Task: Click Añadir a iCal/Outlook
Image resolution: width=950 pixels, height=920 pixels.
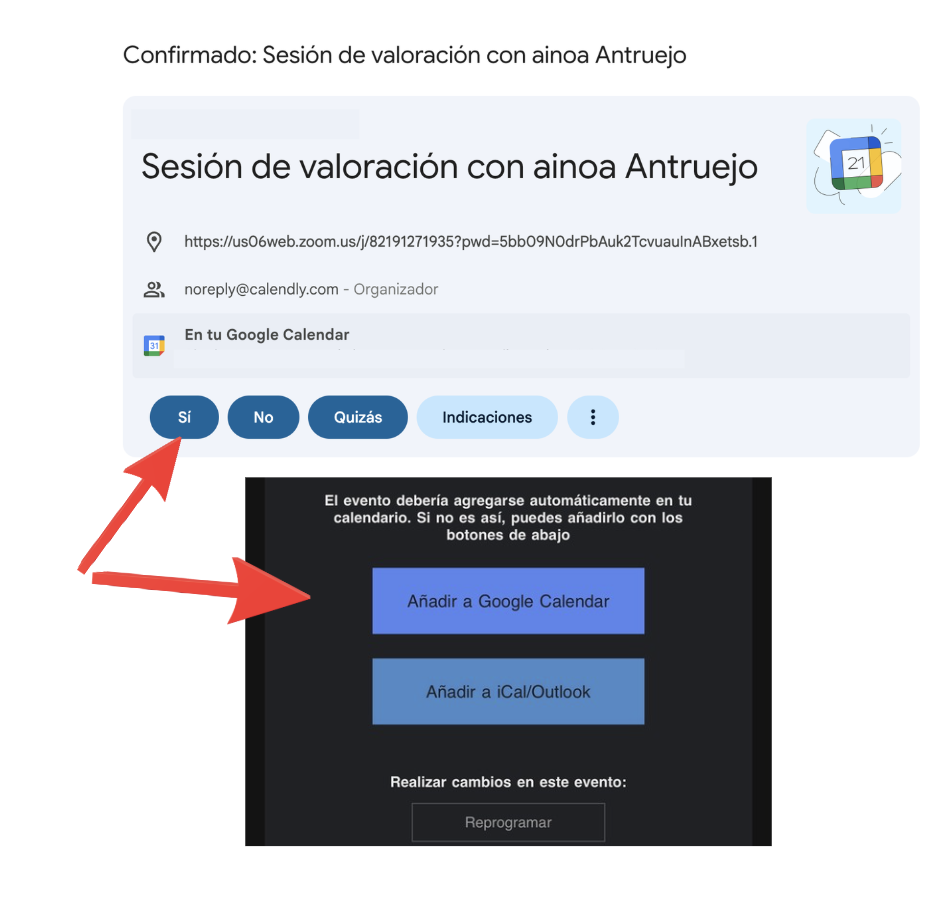Action: 508,691
